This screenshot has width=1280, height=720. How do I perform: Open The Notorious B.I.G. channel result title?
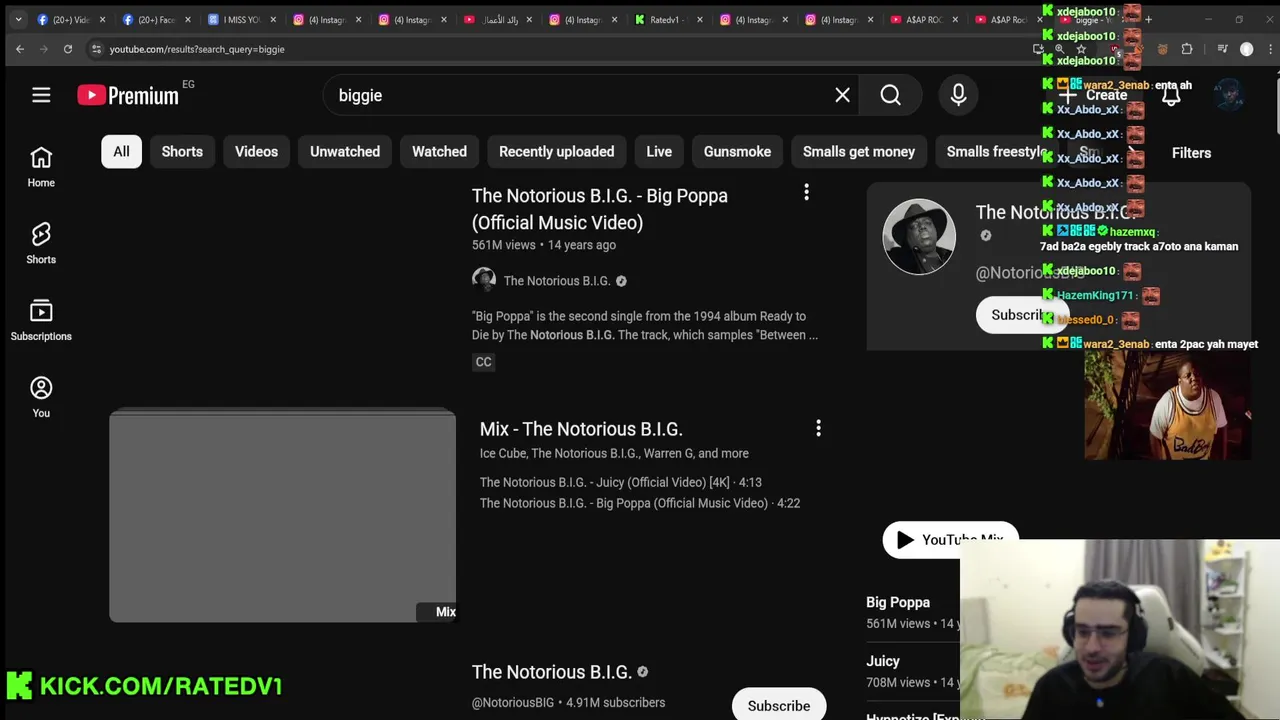(552, 672)
